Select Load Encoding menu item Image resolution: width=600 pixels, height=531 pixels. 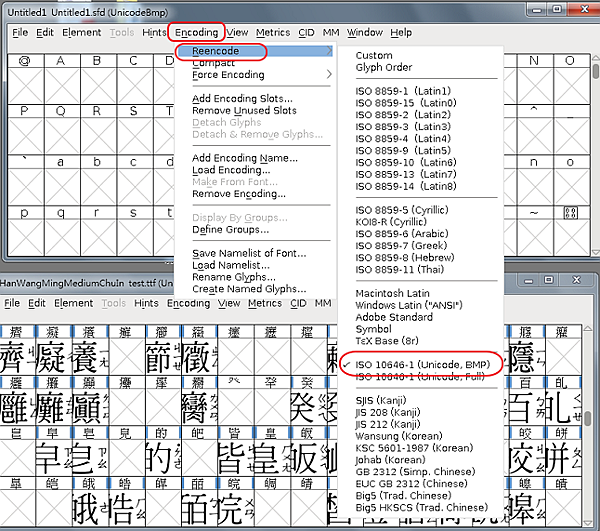(231, 170)
